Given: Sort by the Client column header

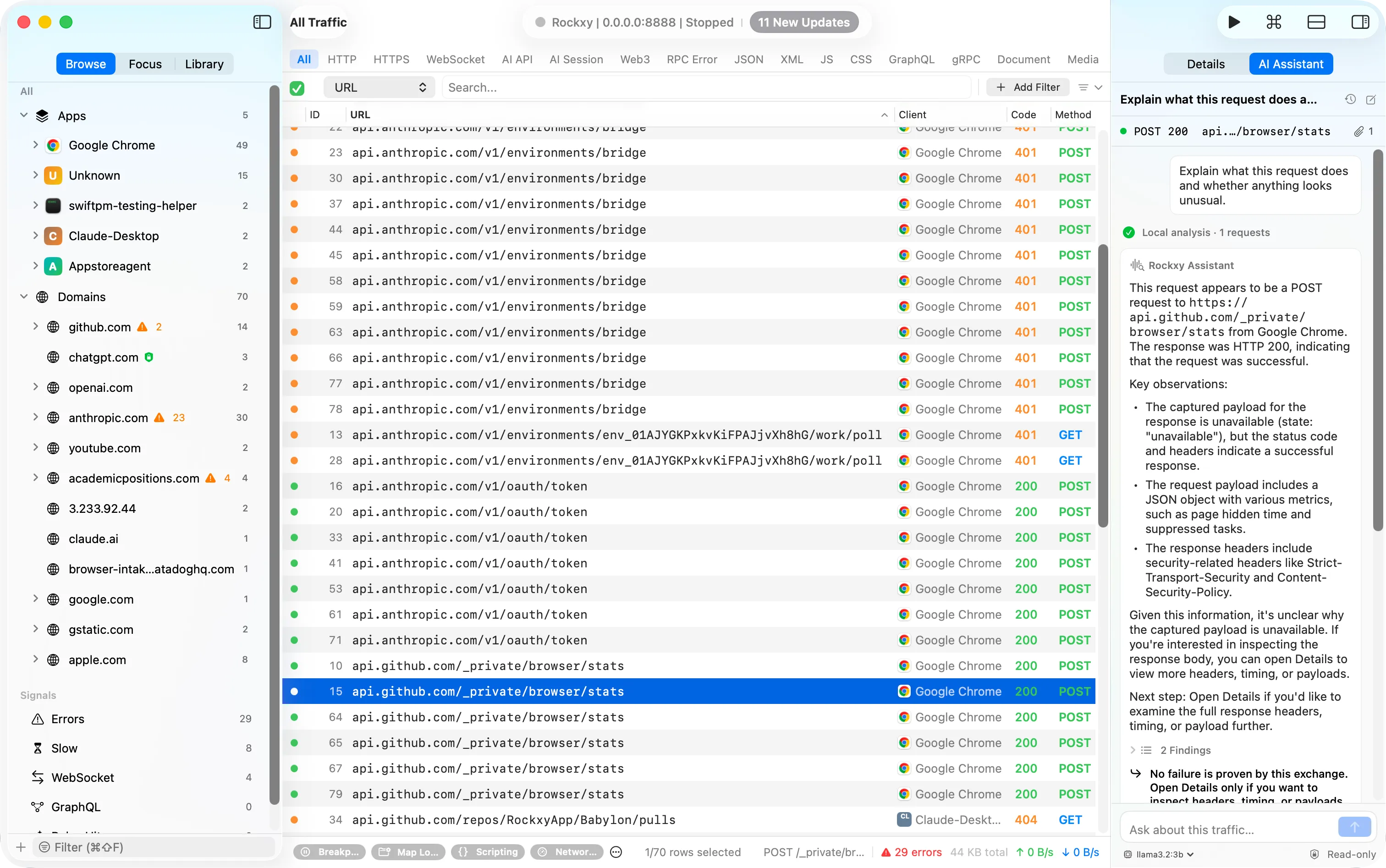Looking at the screenshot, I should [950, 115].
